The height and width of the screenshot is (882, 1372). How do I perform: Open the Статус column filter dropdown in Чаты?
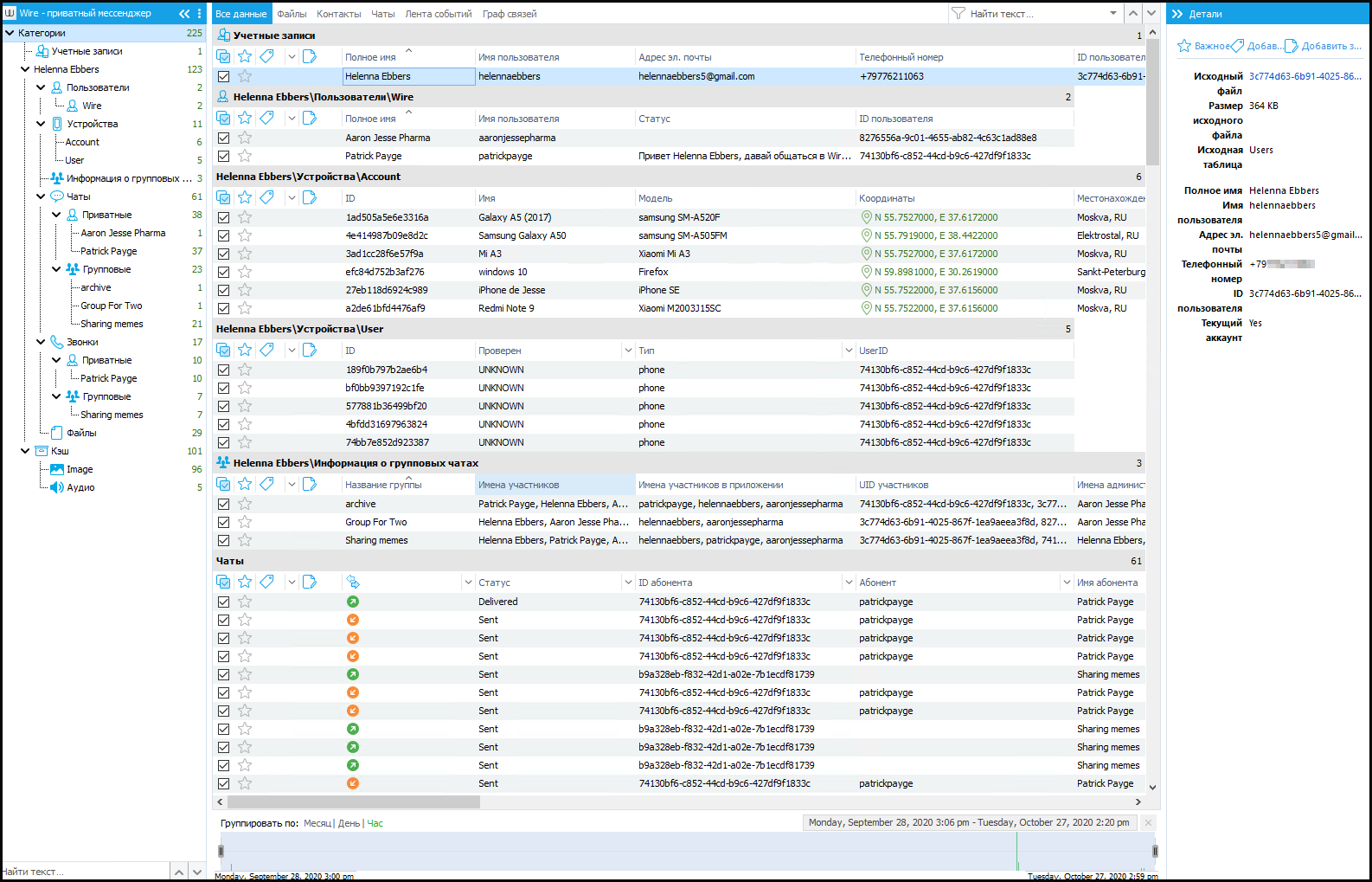point(628,583)
